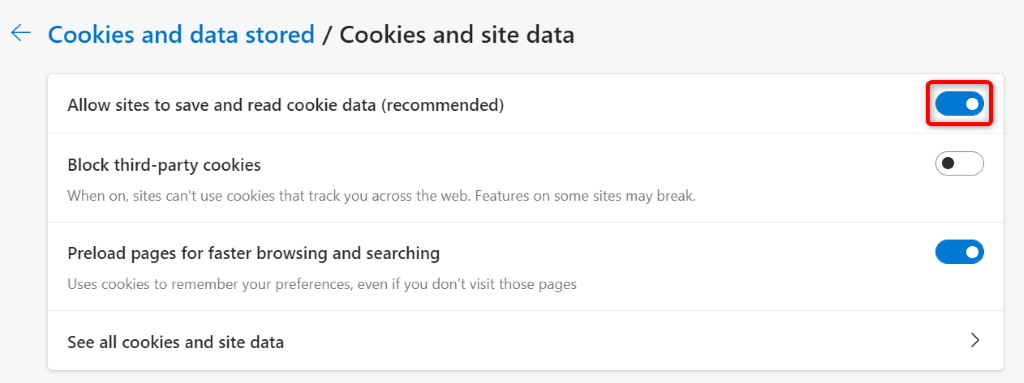Open See all cookies and site data
1024x383 pixels.
tap(526, 341)
